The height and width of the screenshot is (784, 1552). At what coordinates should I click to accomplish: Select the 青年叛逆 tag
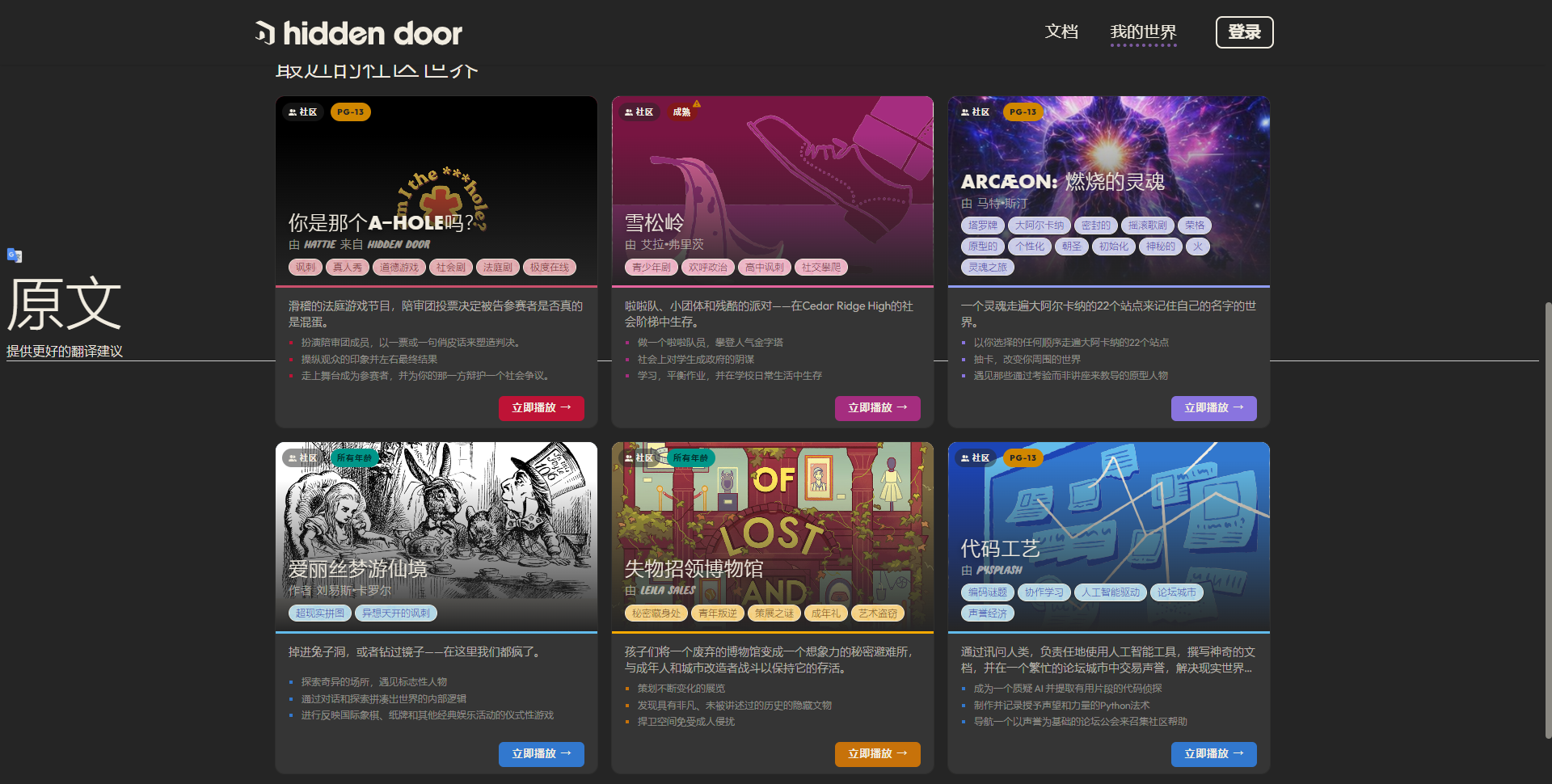(718, 613)
